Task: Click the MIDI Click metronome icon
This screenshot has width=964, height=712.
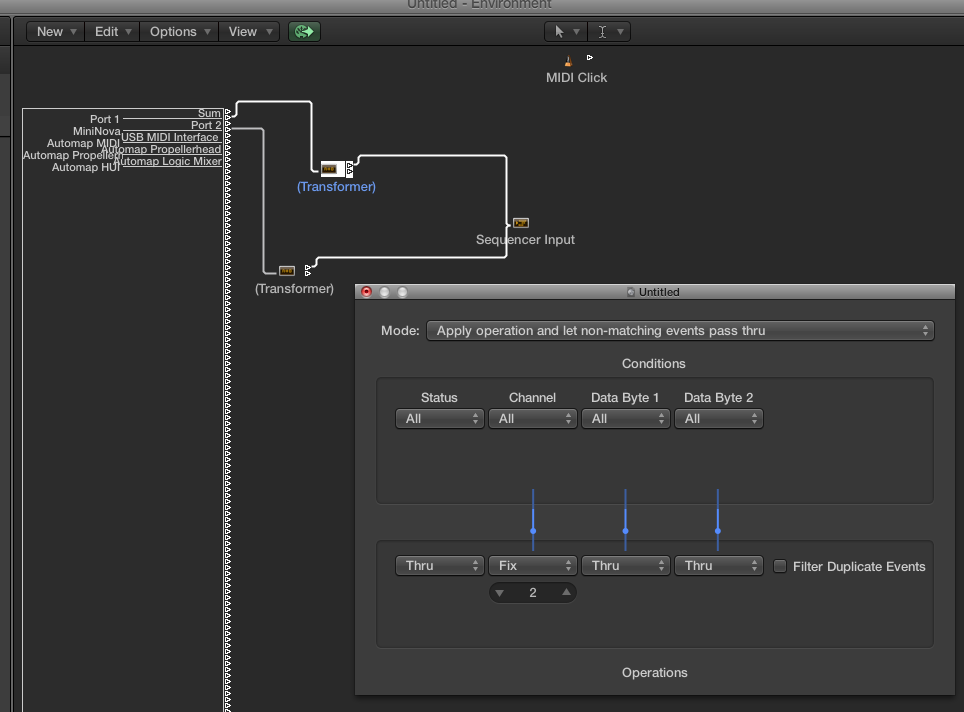Action: tap(568, 61)
